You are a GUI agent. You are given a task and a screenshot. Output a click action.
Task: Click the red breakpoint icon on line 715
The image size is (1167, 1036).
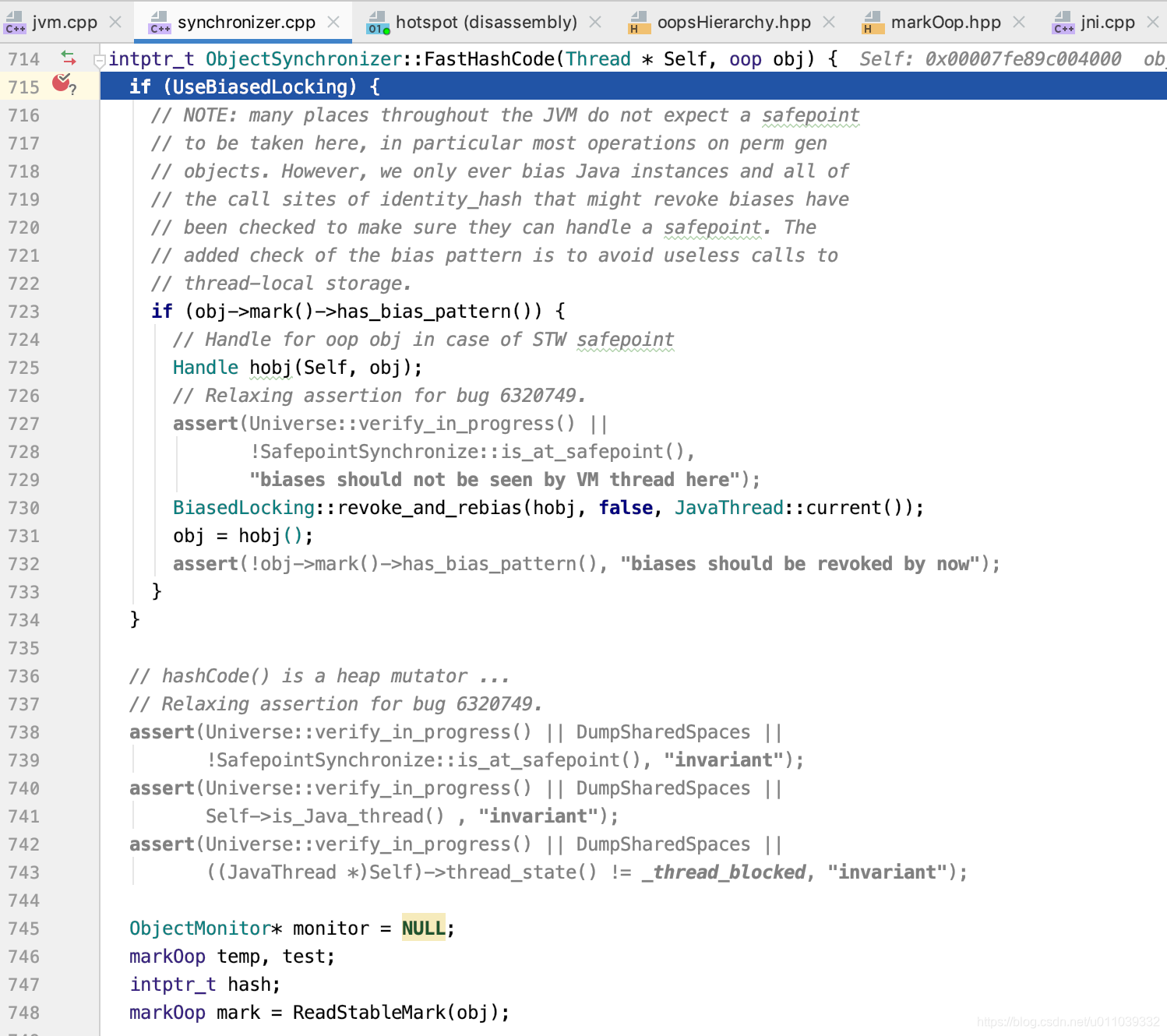pos(61,83)
